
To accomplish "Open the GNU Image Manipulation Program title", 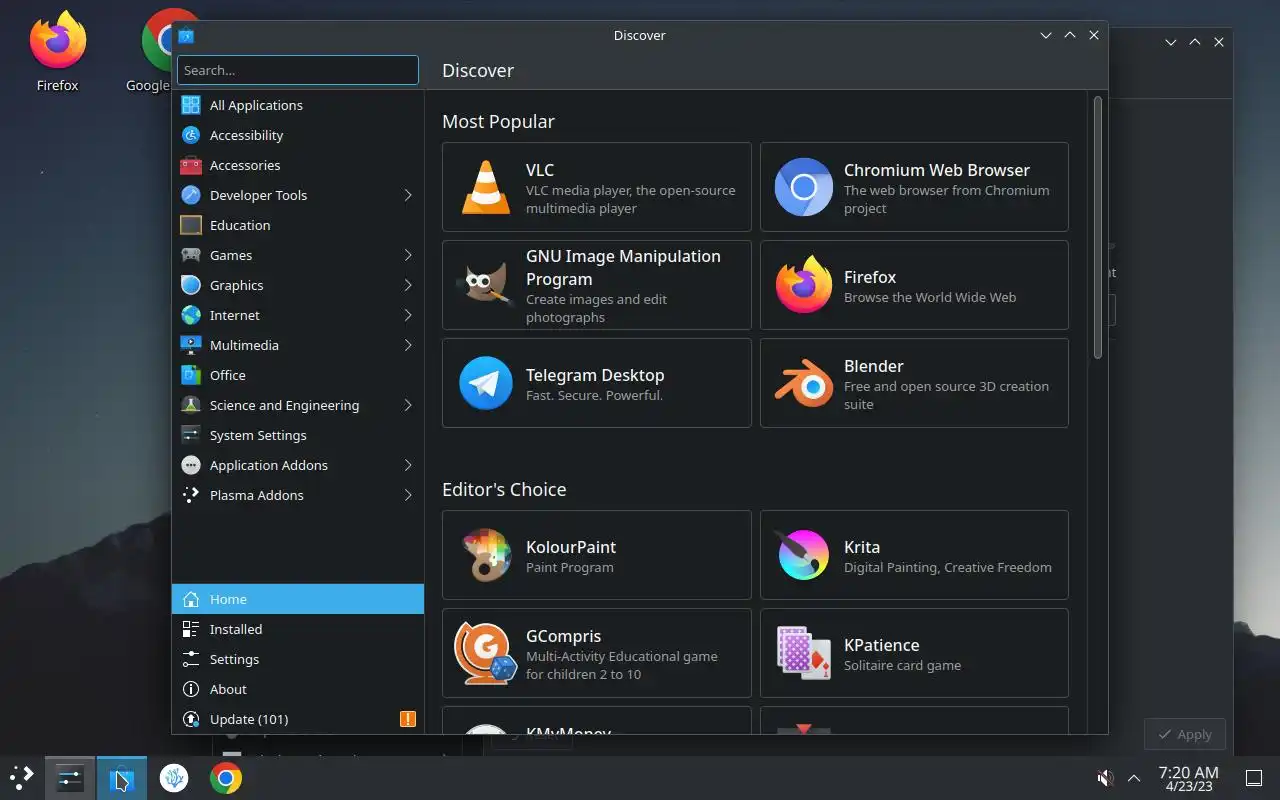I will tap(623, 267).
